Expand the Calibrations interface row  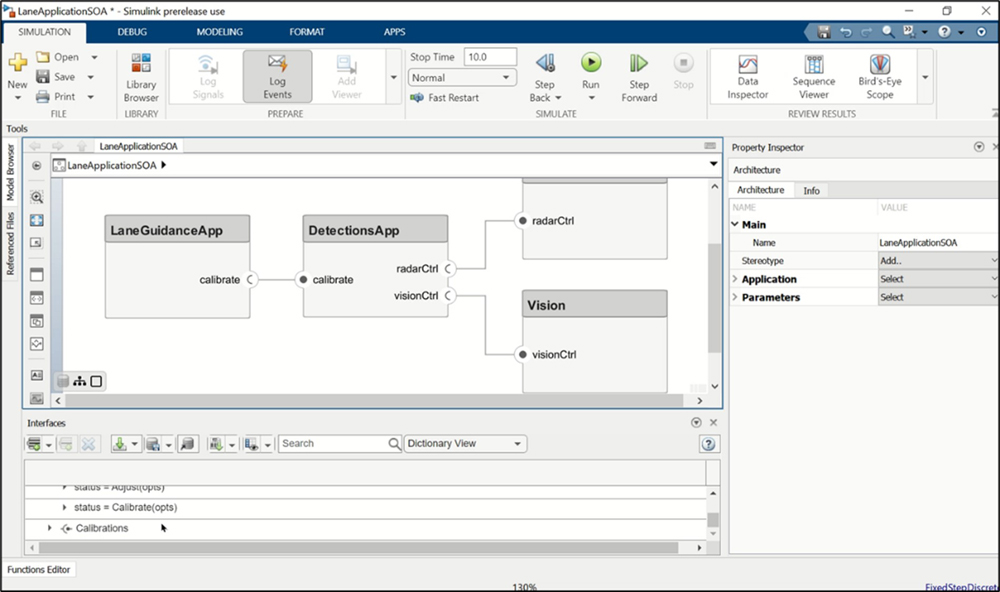click(50, 528)
